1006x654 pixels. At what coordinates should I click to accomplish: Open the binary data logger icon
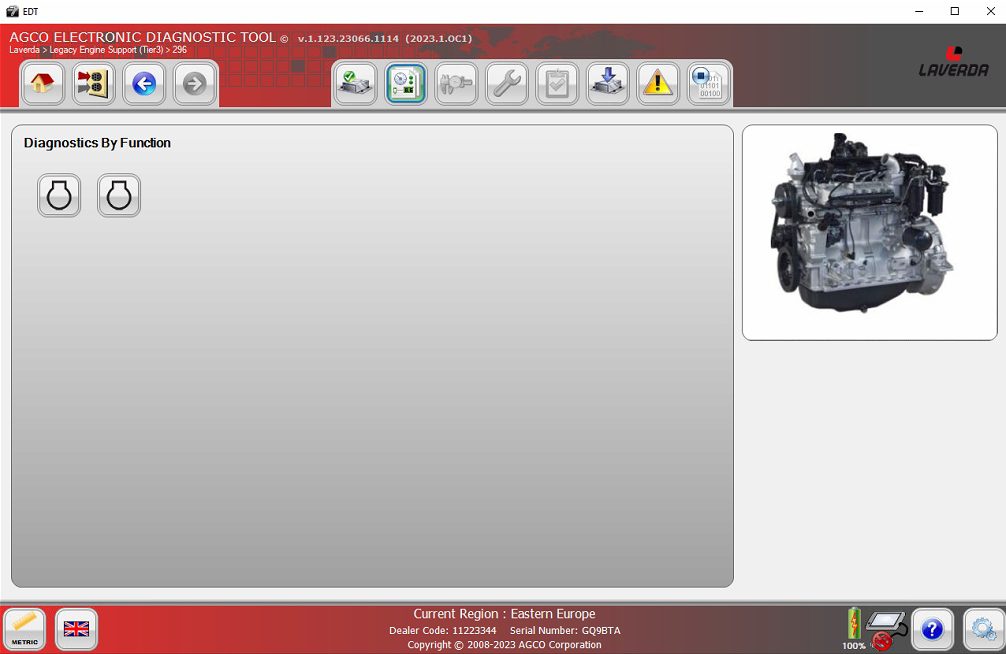[x=707, y=83]
